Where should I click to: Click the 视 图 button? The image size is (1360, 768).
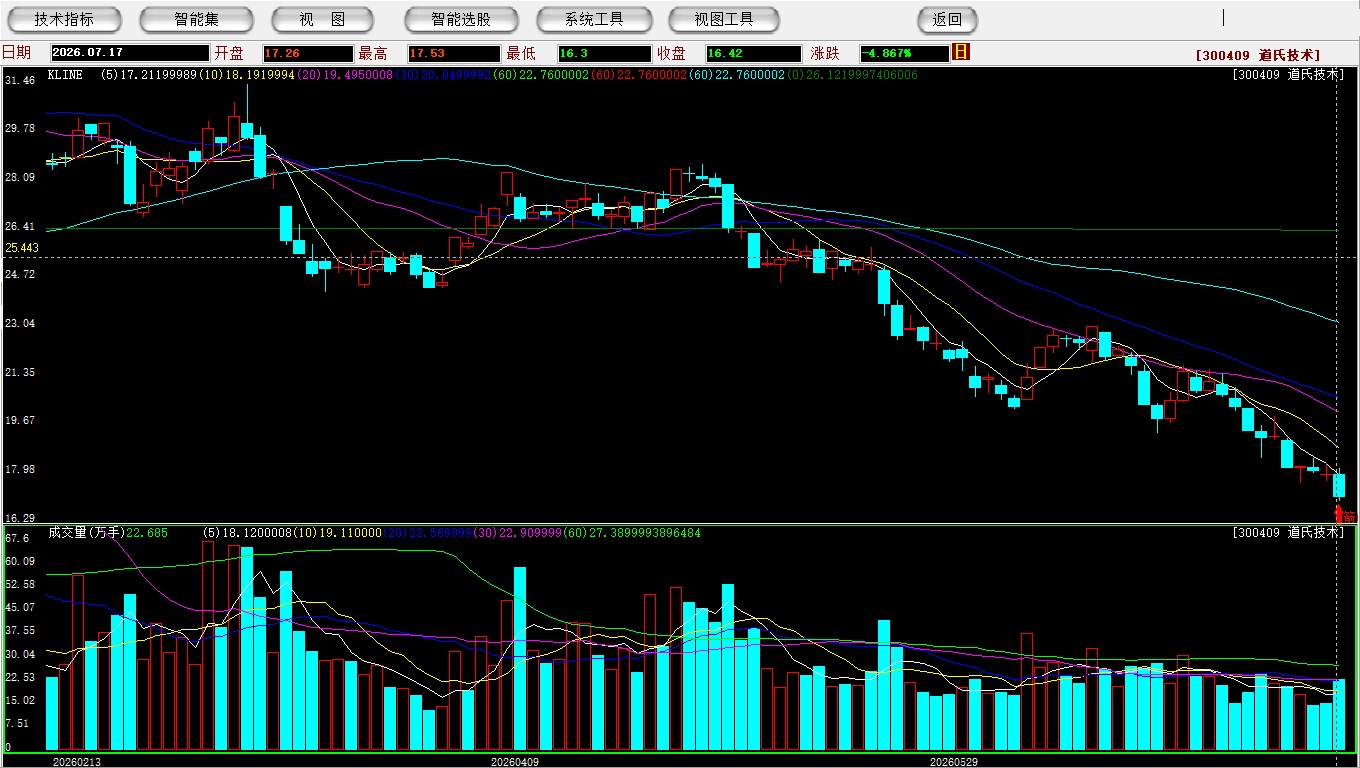coord(323,19)
